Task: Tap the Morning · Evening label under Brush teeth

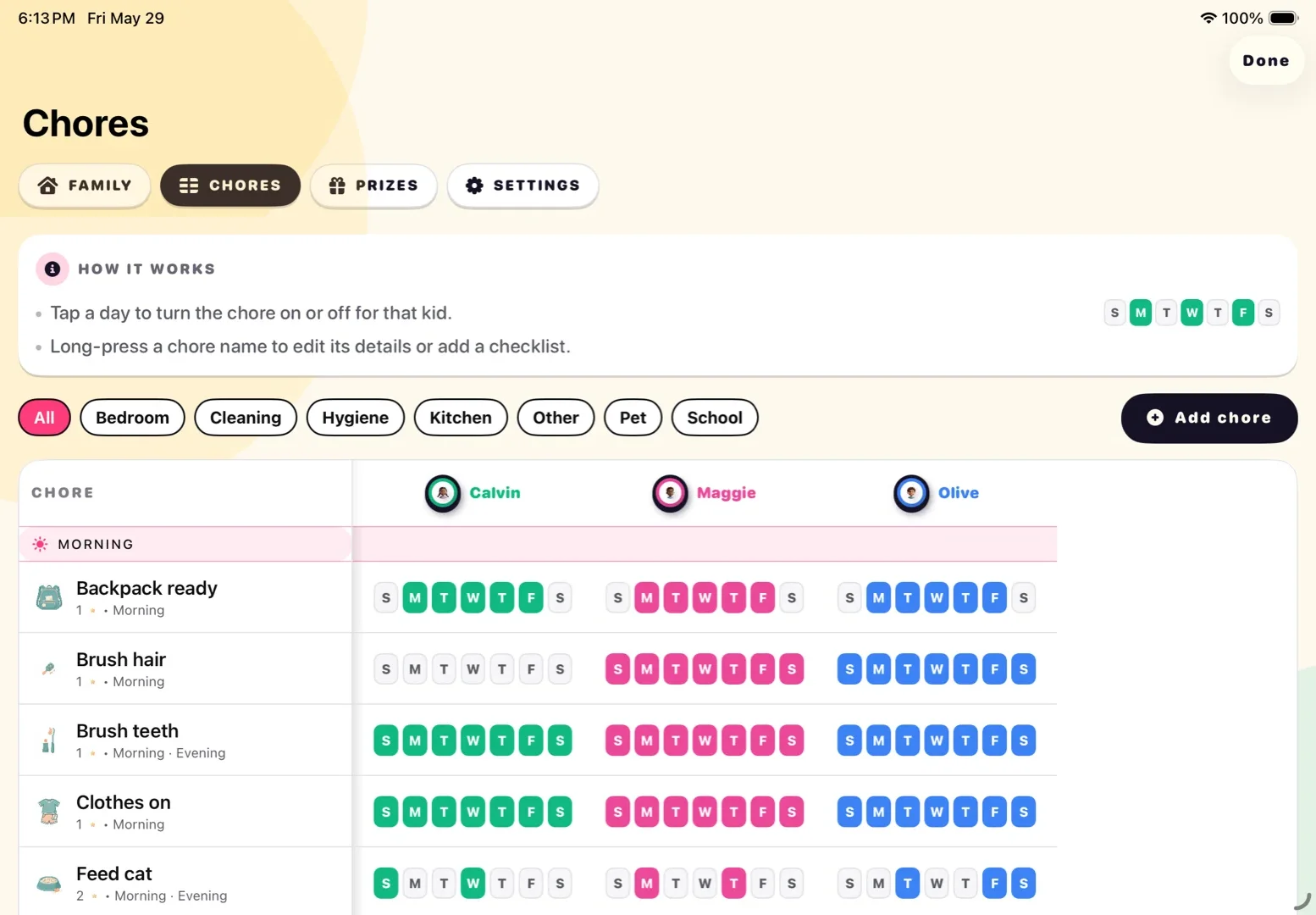Action: (x=169, y=753)
